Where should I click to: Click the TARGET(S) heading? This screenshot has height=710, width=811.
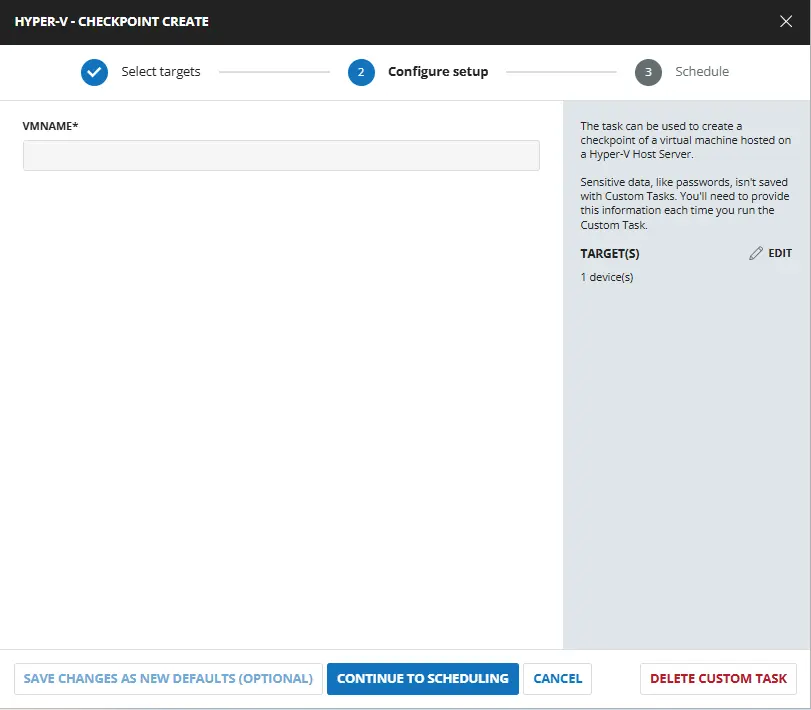click(609, 254)
